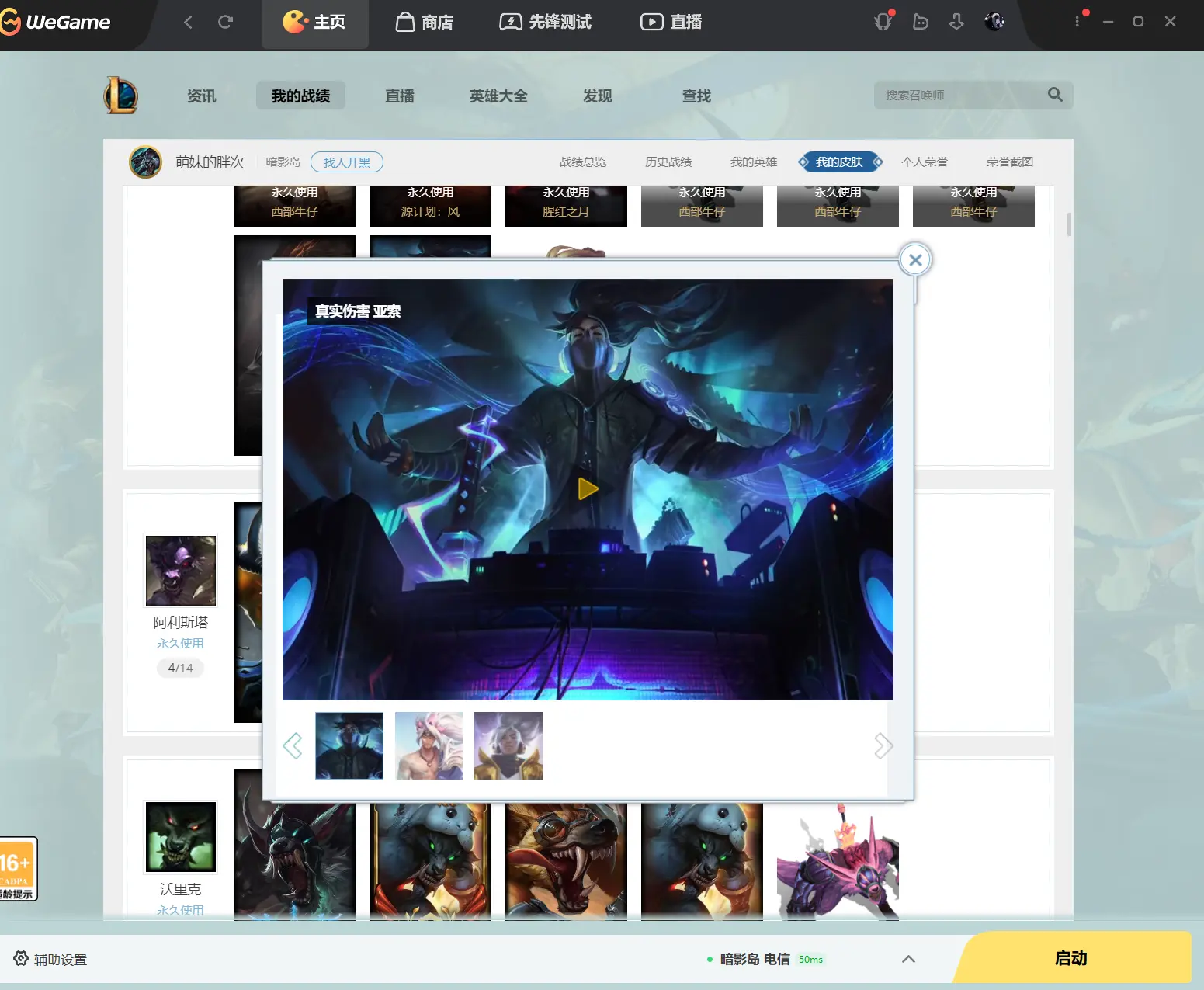Click the 4/14 skin count badge
Image resolution: width=1204 pixels, height=990 pixels.
(180, 668)
